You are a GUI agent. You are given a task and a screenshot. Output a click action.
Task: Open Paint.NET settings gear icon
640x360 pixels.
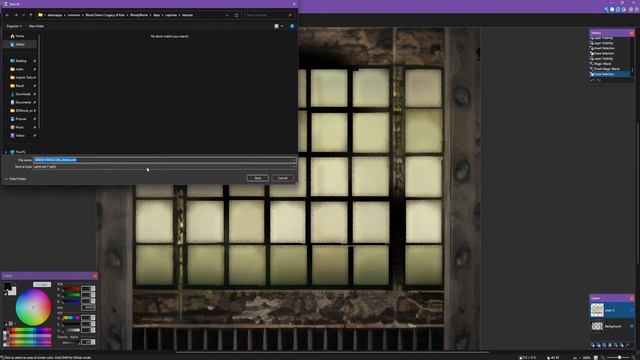coord(631,9)
